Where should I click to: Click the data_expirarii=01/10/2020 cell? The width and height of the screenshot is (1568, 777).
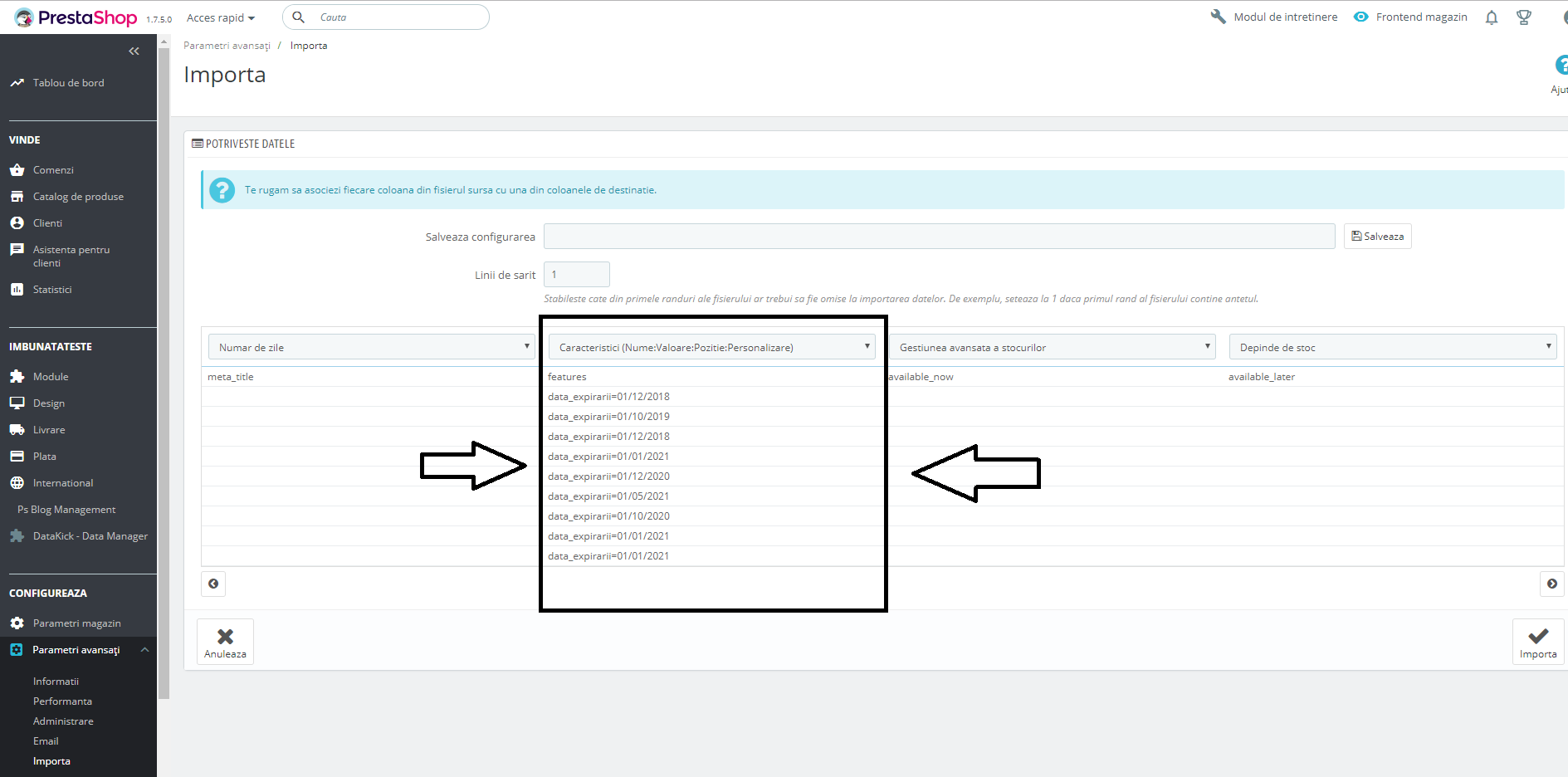(x=713, y=516)
